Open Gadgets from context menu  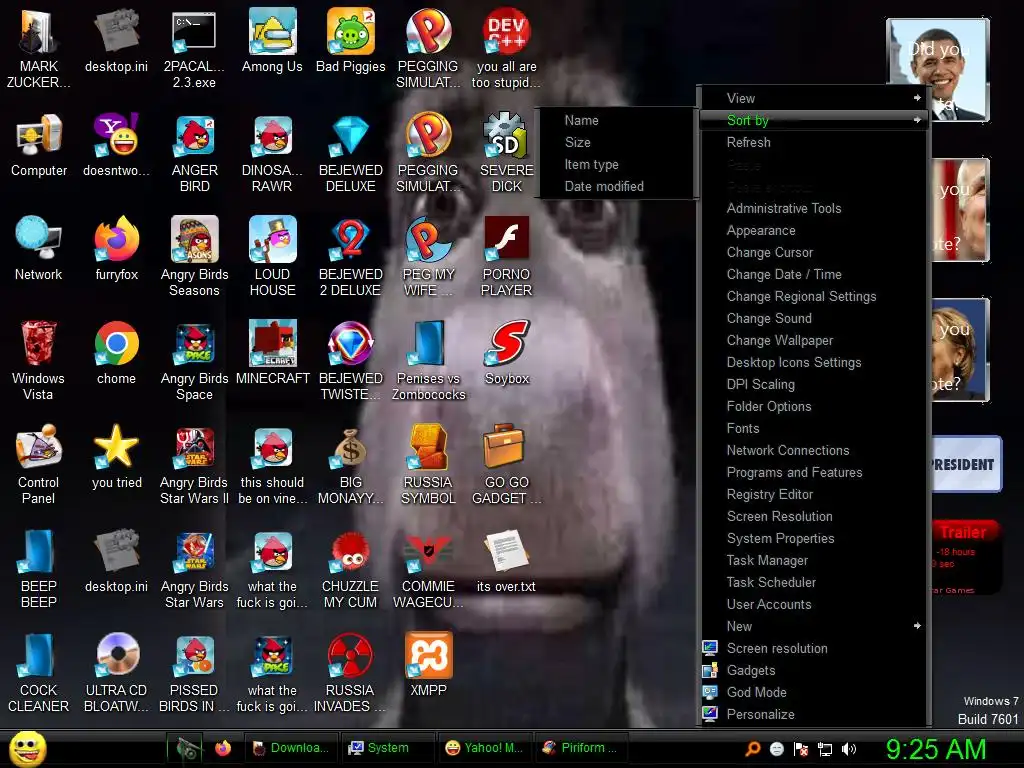pos(813,671)
